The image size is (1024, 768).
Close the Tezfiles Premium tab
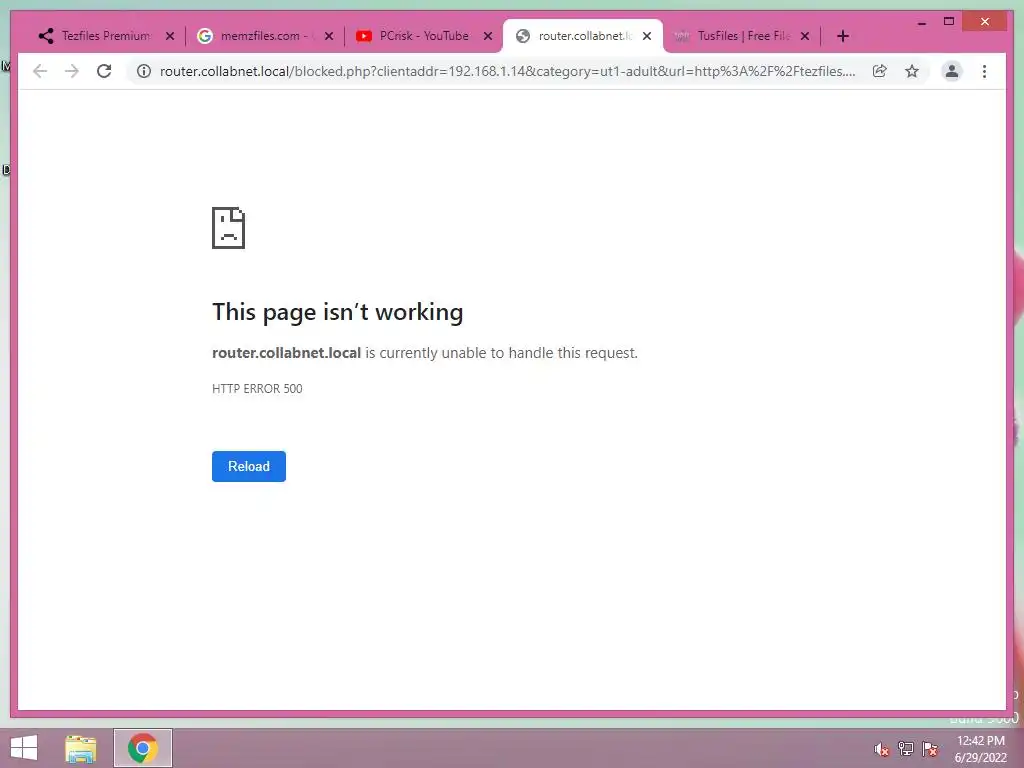point(170,36)
